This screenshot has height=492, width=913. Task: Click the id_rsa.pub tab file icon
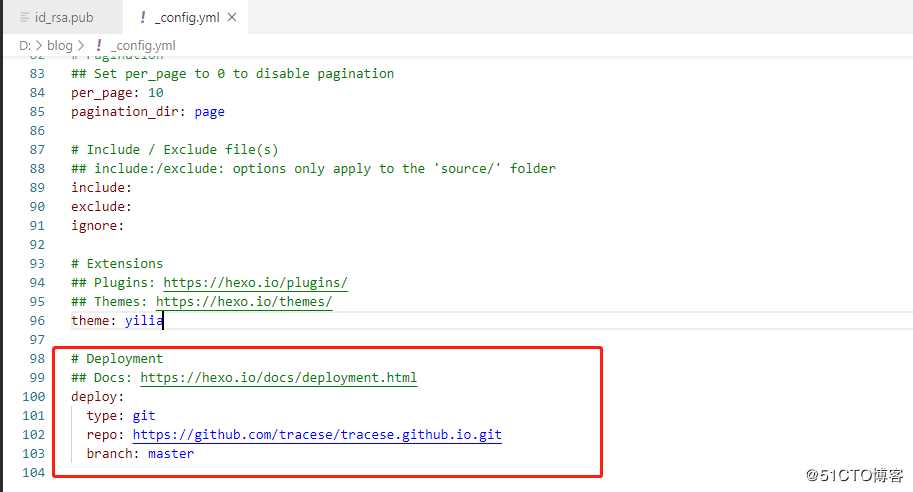coord(24,17)
